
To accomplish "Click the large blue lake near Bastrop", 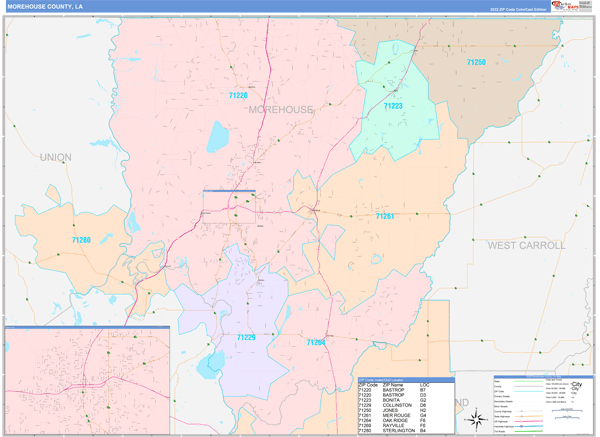I will [x=217, y=134].
